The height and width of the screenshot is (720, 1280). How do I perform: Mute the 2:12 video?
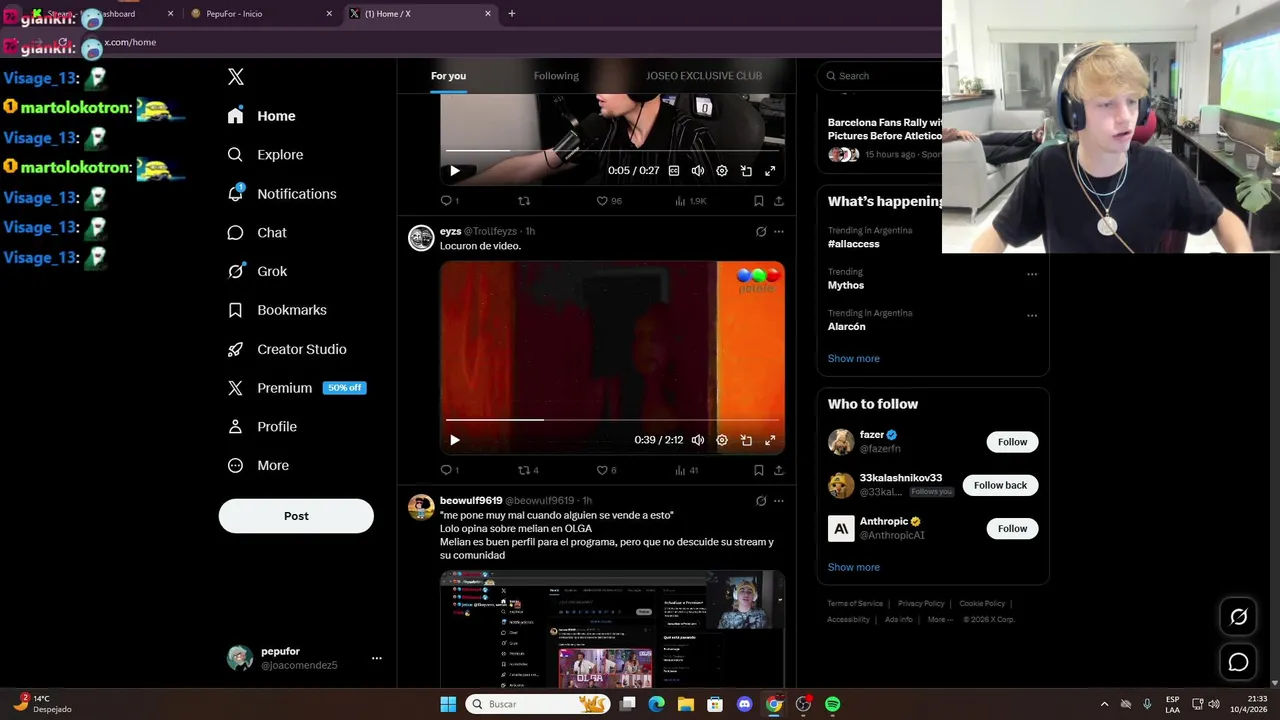pos(698,440)
